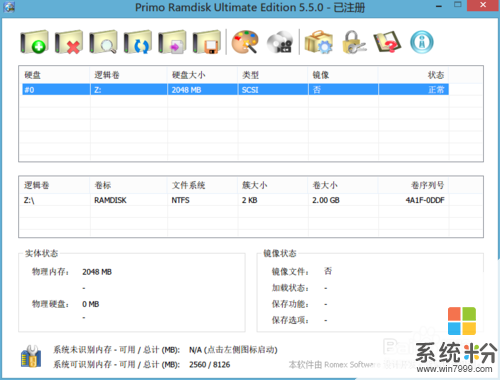Image resolution: width=500 pixels, height=380 pixels.
Task: Click the 硬盘大小 column header
Action: point(203,75)
